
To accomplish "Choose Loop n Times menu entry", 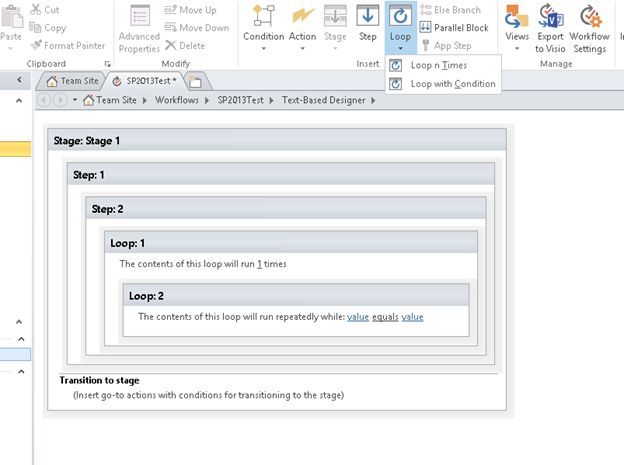I will click(443, 65).
